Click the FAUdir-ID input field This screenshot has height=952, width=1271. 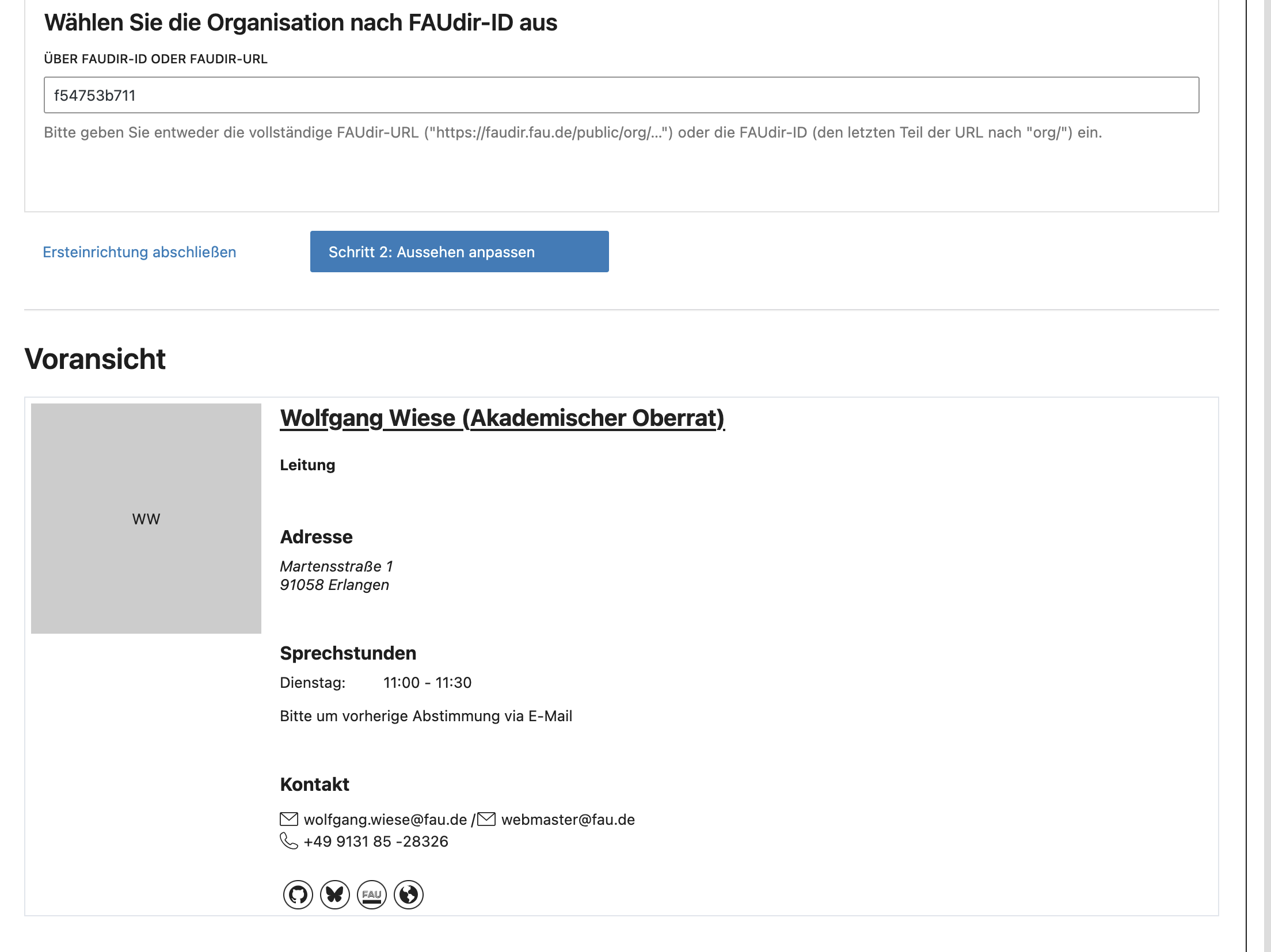621,96
